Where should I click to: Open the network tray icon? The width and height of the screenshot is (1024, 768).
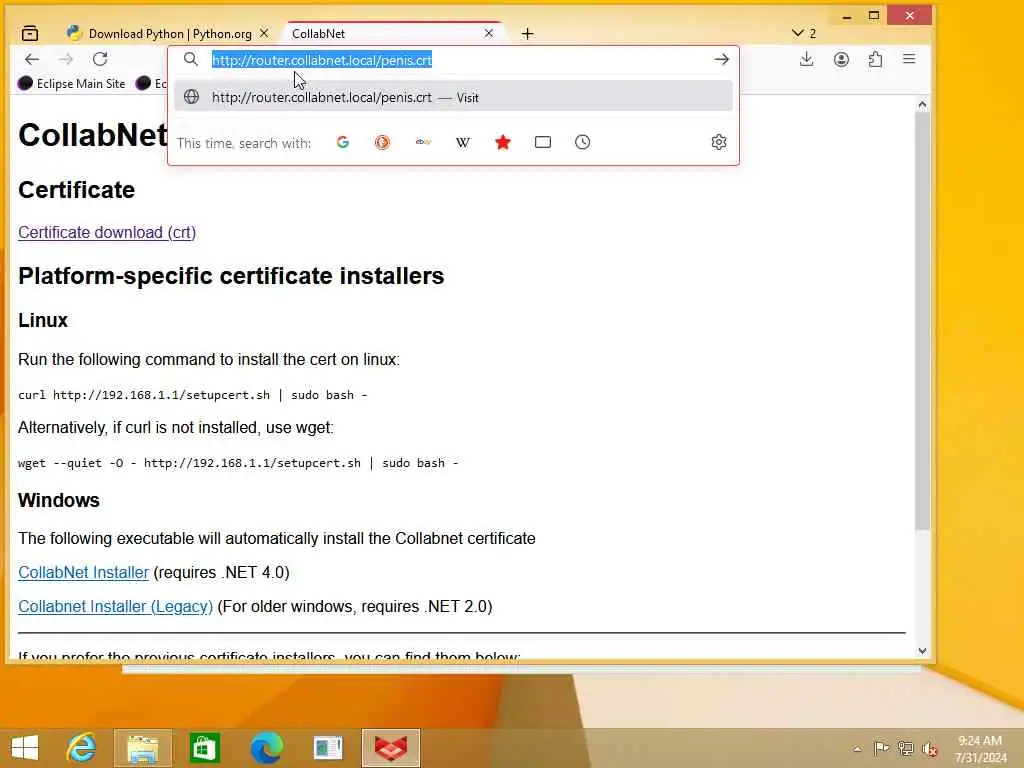[x=905, y=748]
